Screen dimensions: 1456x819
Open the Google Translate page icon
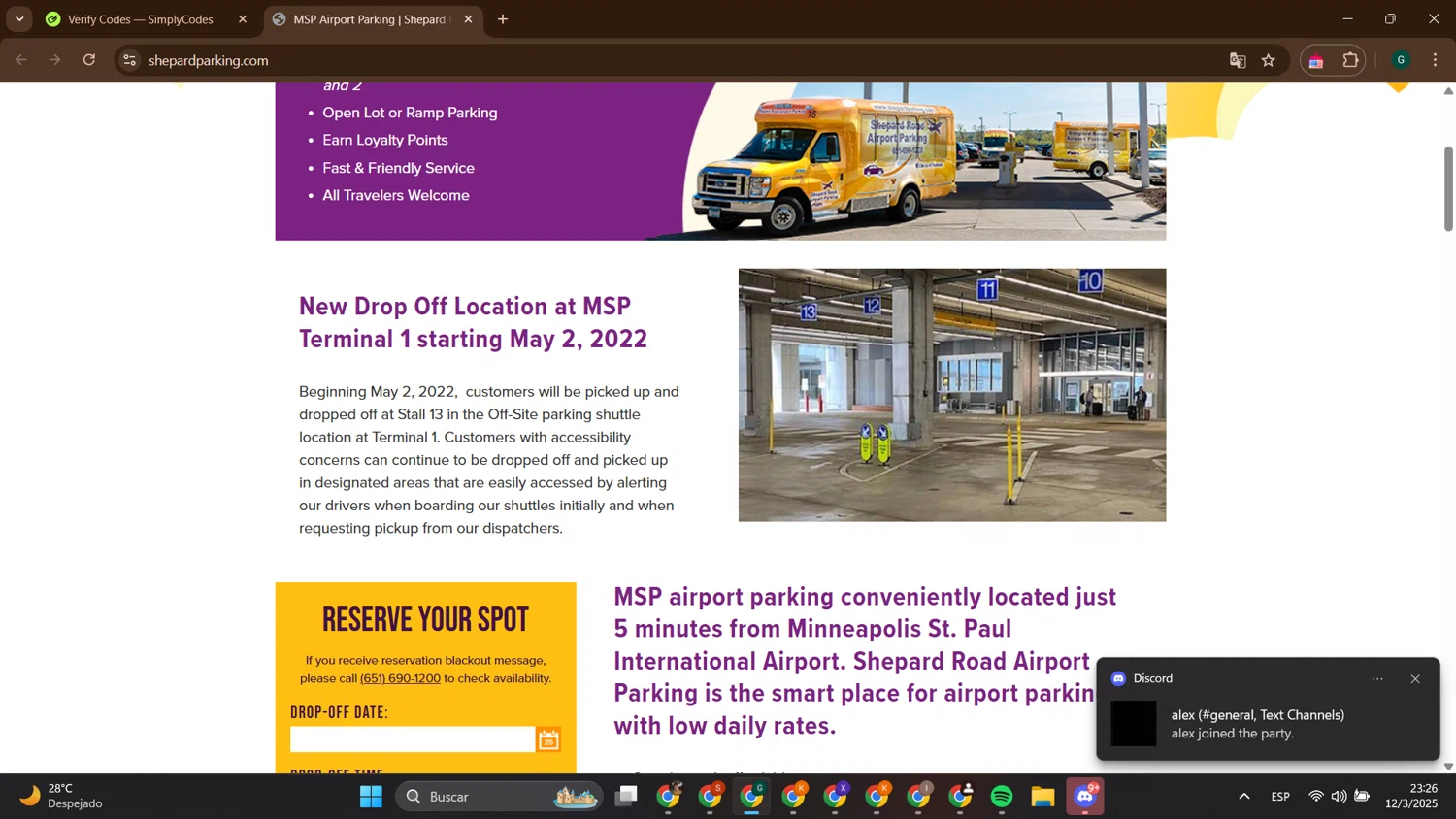1238,60
